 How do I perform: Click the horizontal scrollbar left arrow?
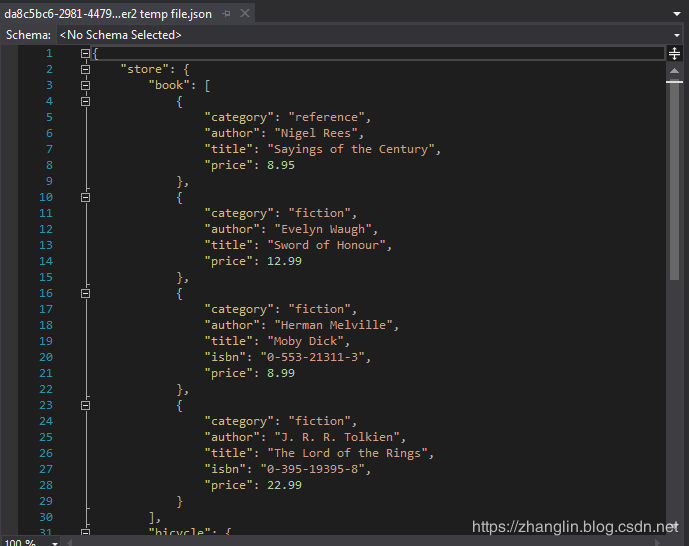tap(69, 542)
